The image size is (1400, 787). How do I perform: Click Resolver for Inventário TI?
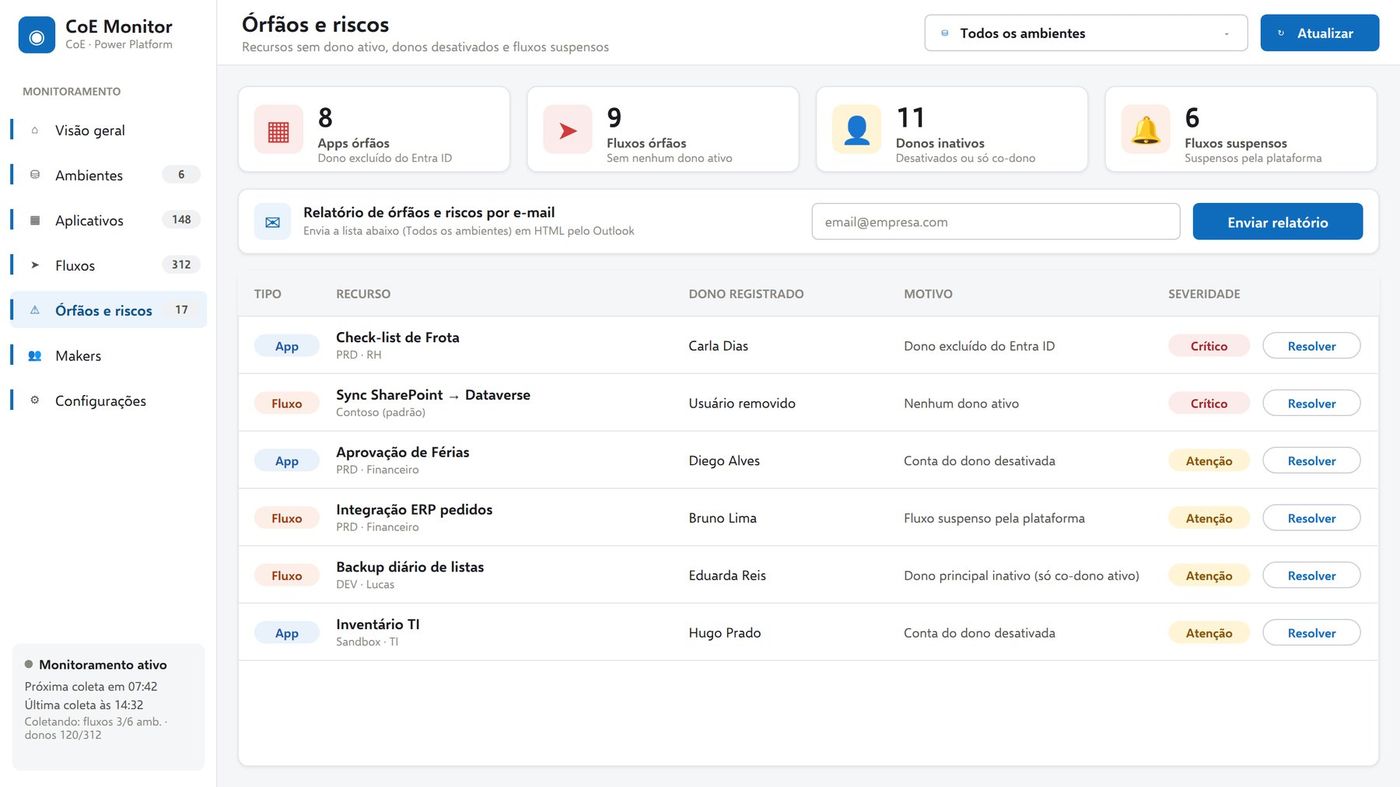pos(1312,633)
